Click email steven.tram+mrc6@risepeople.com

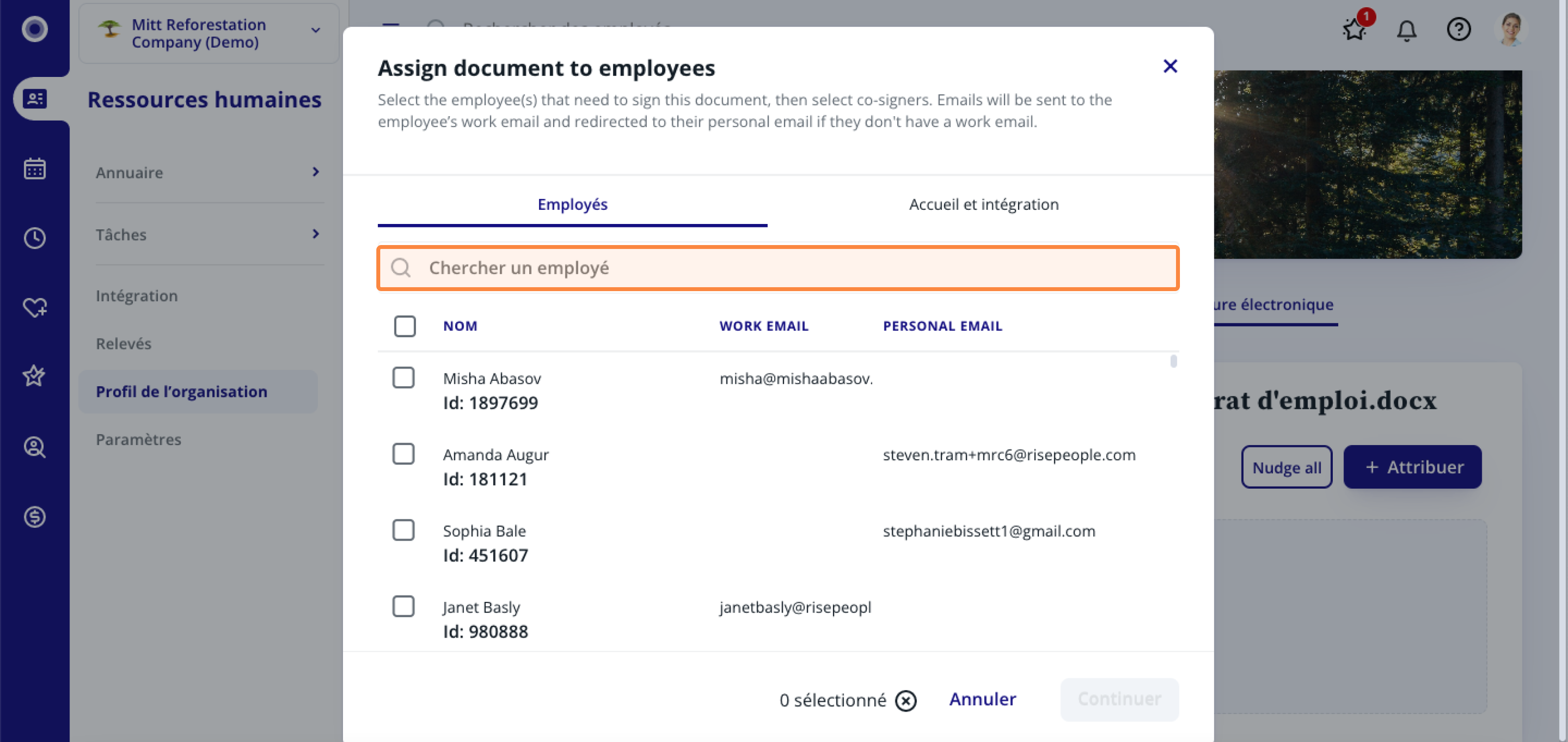point(1009,455)
